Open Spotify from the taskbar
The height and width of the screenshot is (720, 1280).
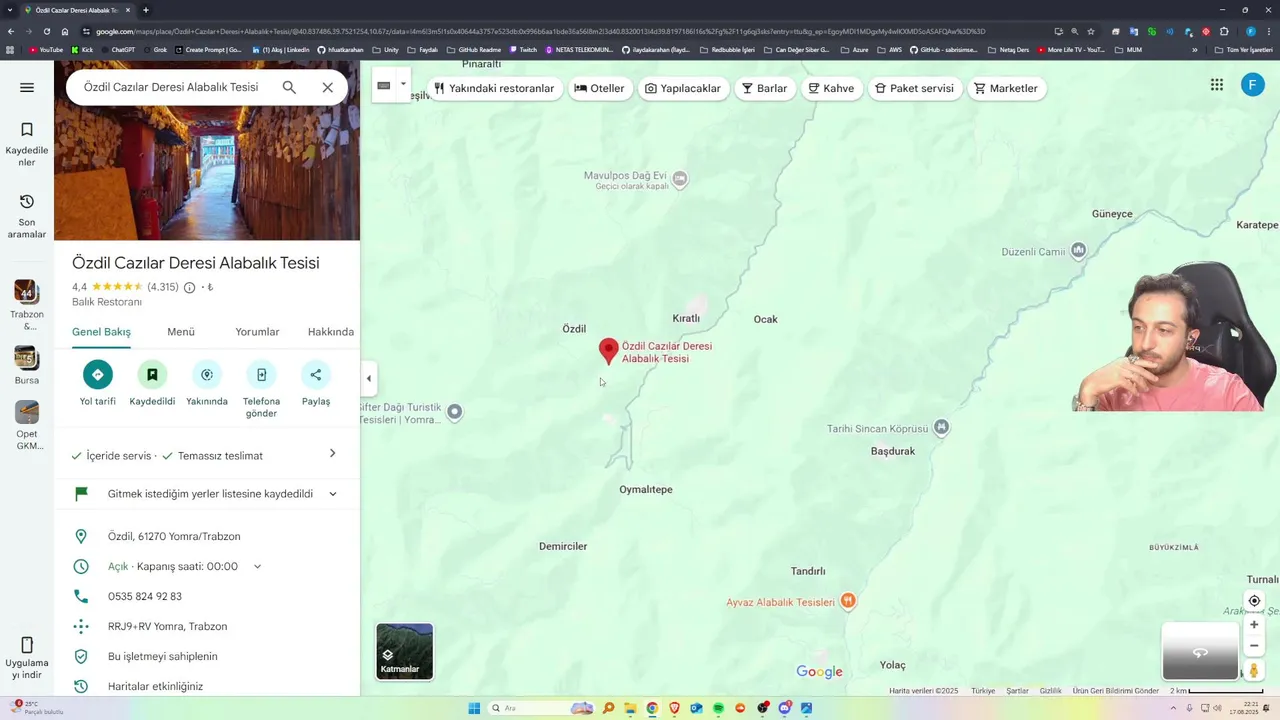[718, 708]
